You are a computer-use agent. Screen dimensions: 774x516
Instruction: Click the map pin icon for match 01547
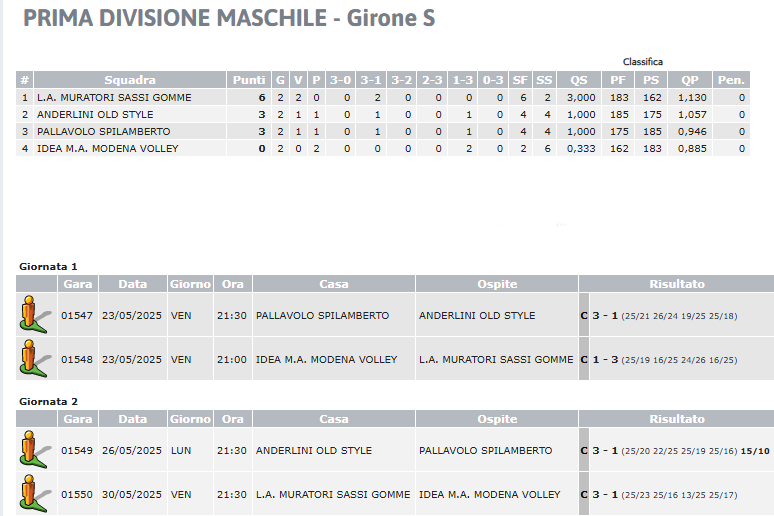coord(35,315)
